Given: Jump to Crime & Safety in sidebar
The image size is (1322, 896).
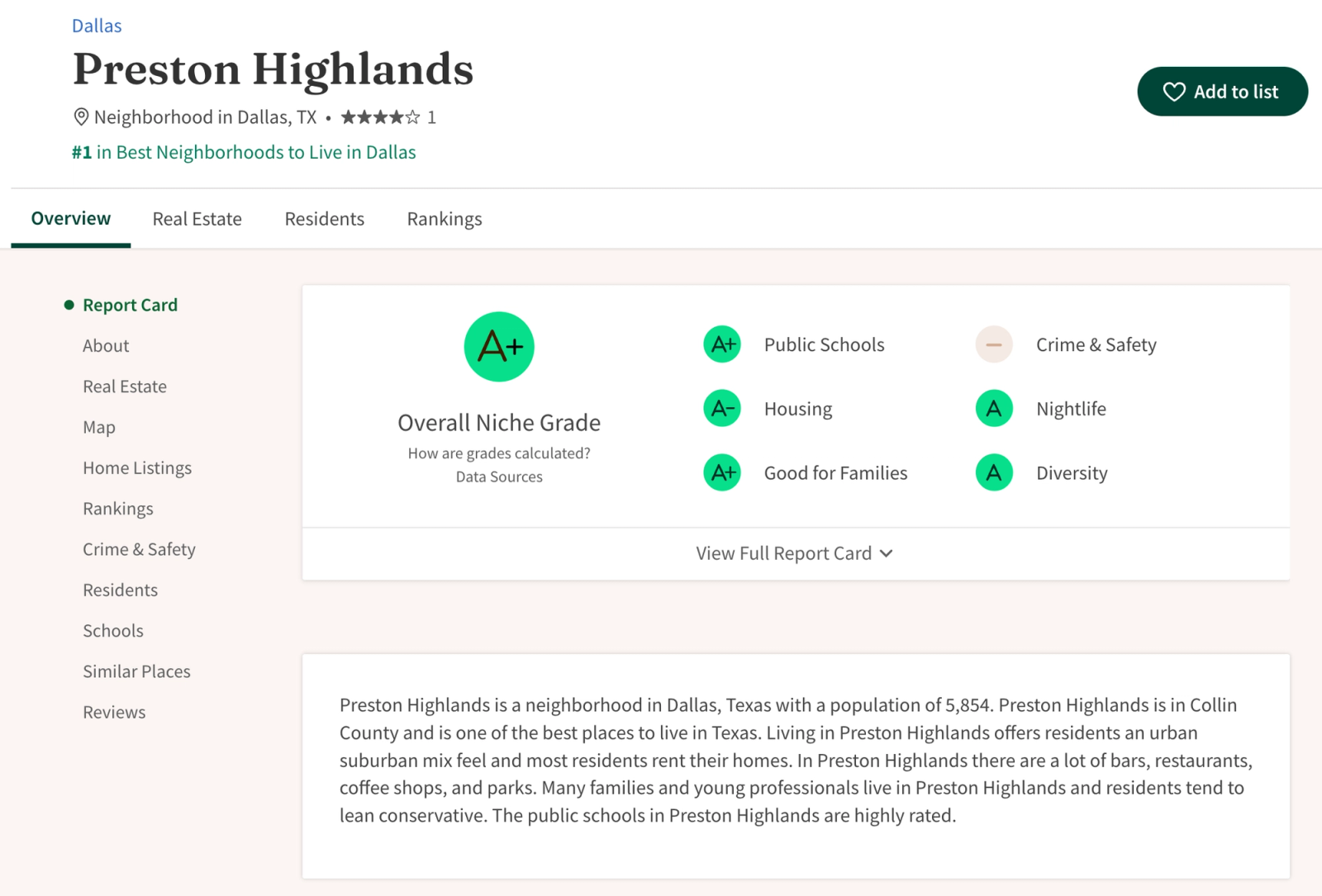Looking at the screenshot, I should coord(139,549).
